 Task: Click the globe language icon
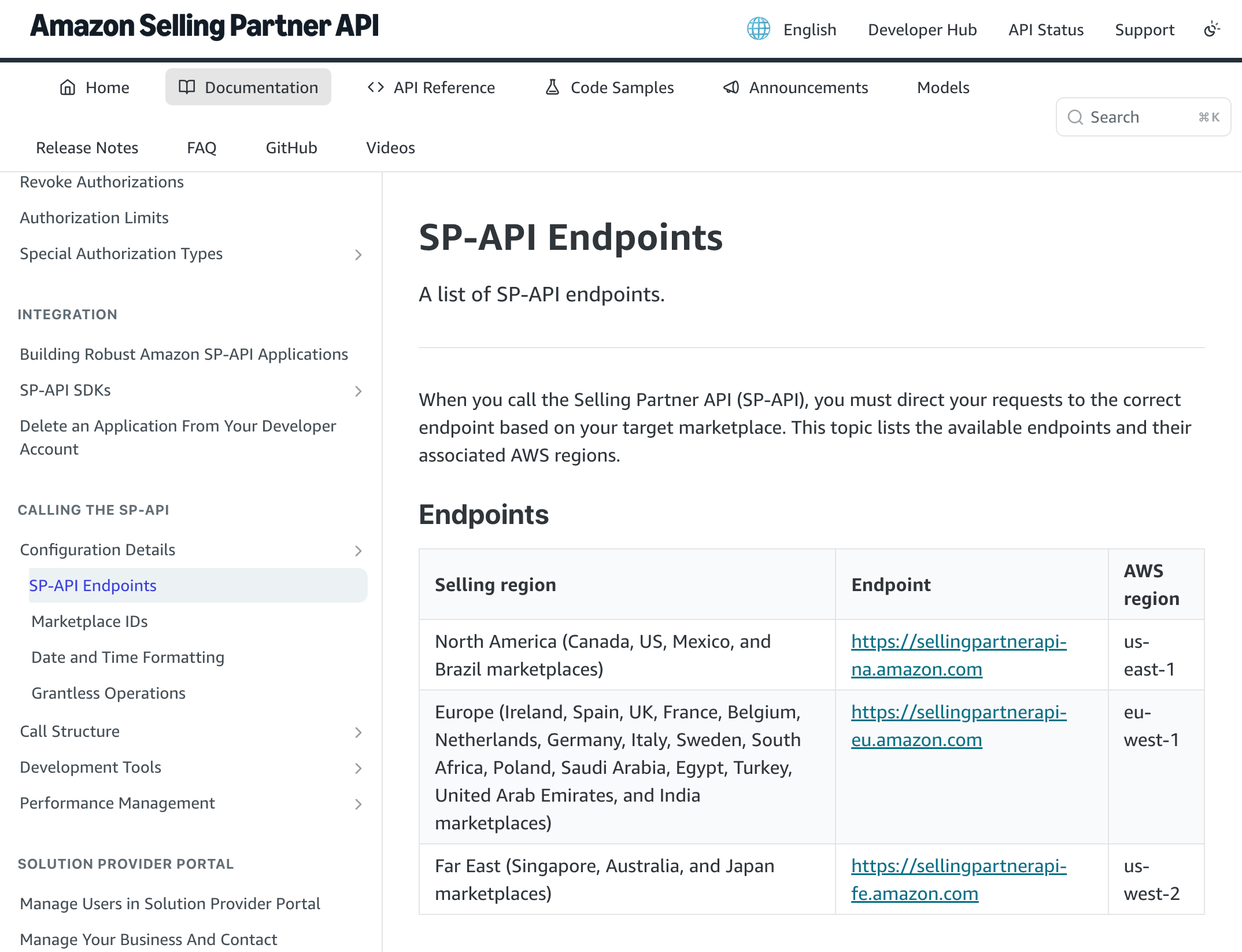pos(758,29)
